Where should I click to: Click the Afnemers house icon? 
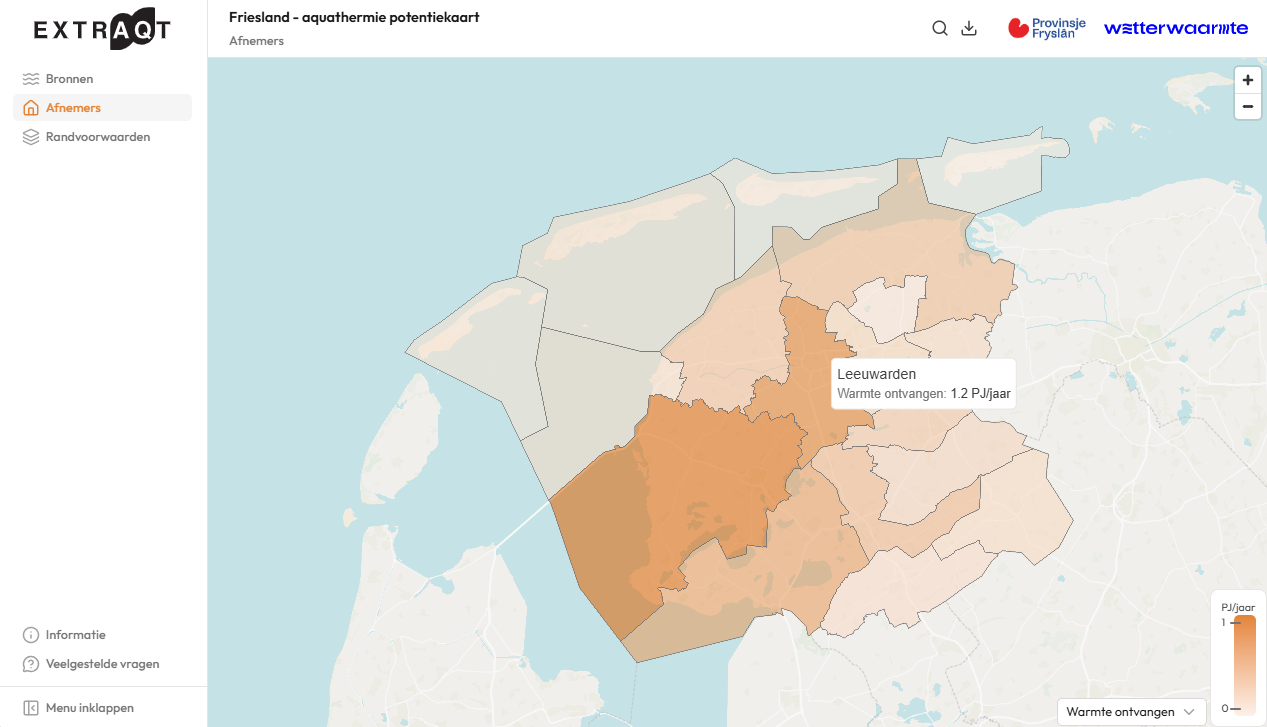(31, 108)
